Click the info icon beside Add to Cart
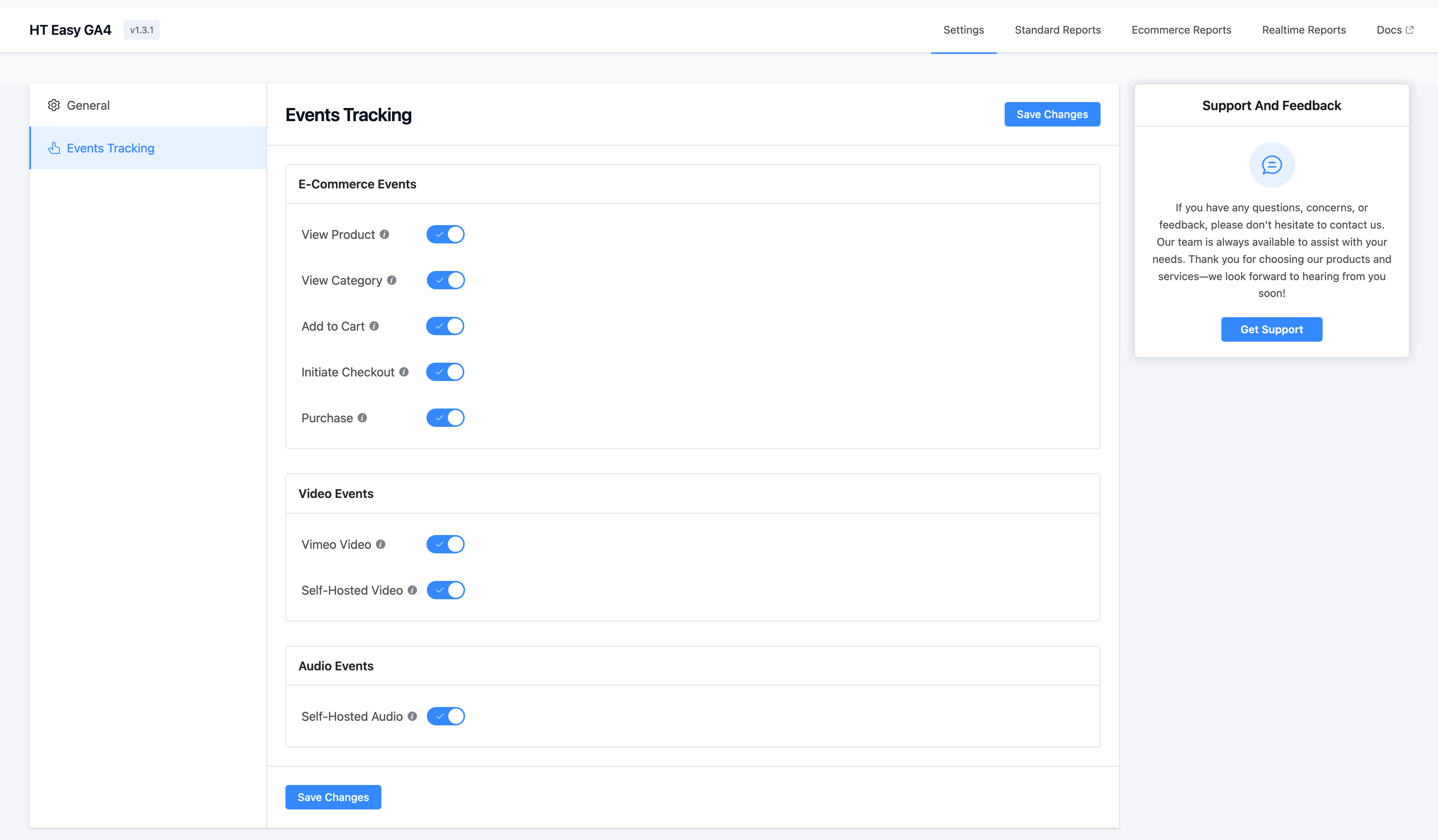 pyautogui.click(x=374, y=326)
